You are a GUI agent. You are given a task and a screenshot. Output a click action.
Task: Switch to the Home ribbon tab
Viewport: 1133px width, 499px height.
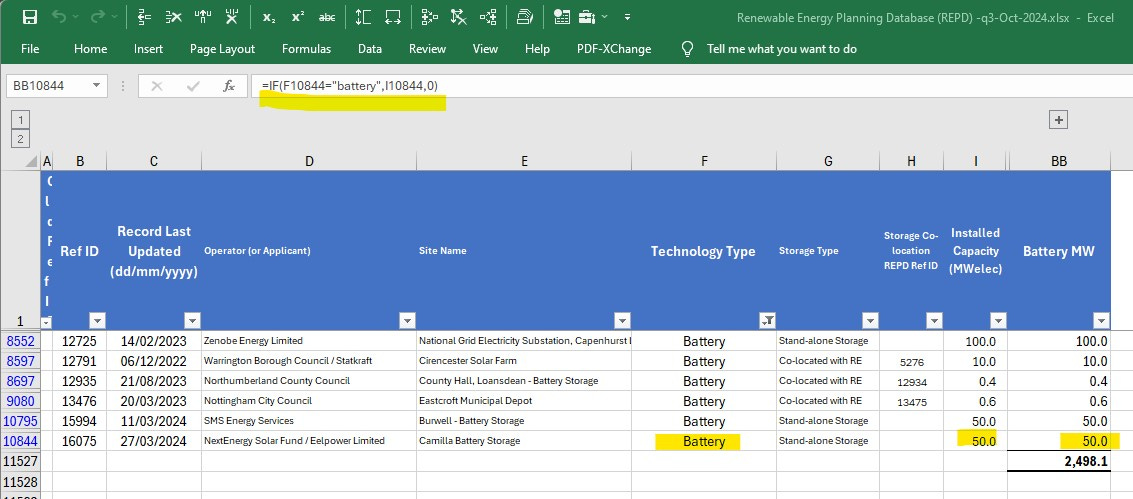point(90,48)
